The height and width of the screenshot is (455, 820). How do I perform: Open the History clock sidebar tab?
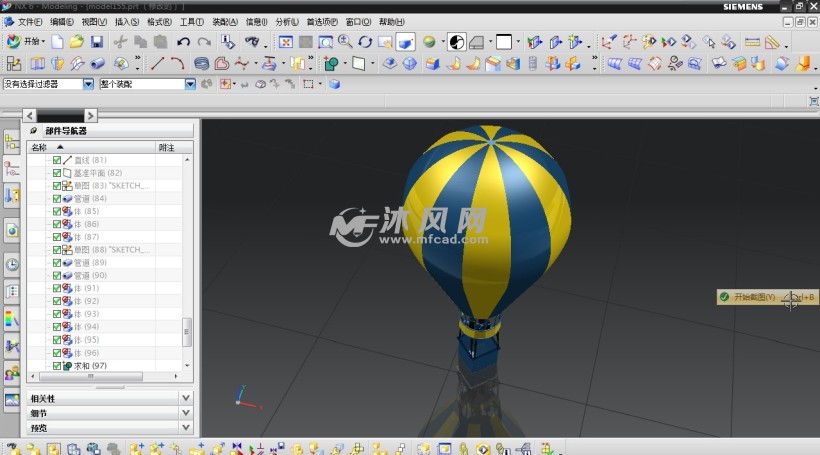pyautogui.click(x=12, y=265)
